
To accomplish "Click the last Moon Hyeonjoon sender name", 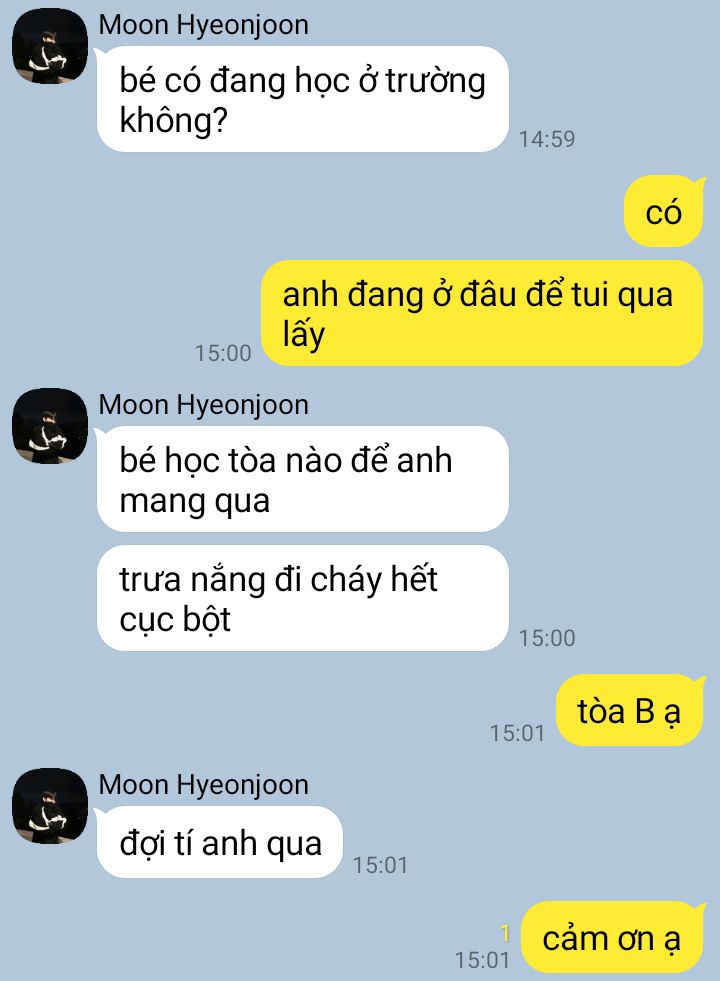I will coord(203,785).
